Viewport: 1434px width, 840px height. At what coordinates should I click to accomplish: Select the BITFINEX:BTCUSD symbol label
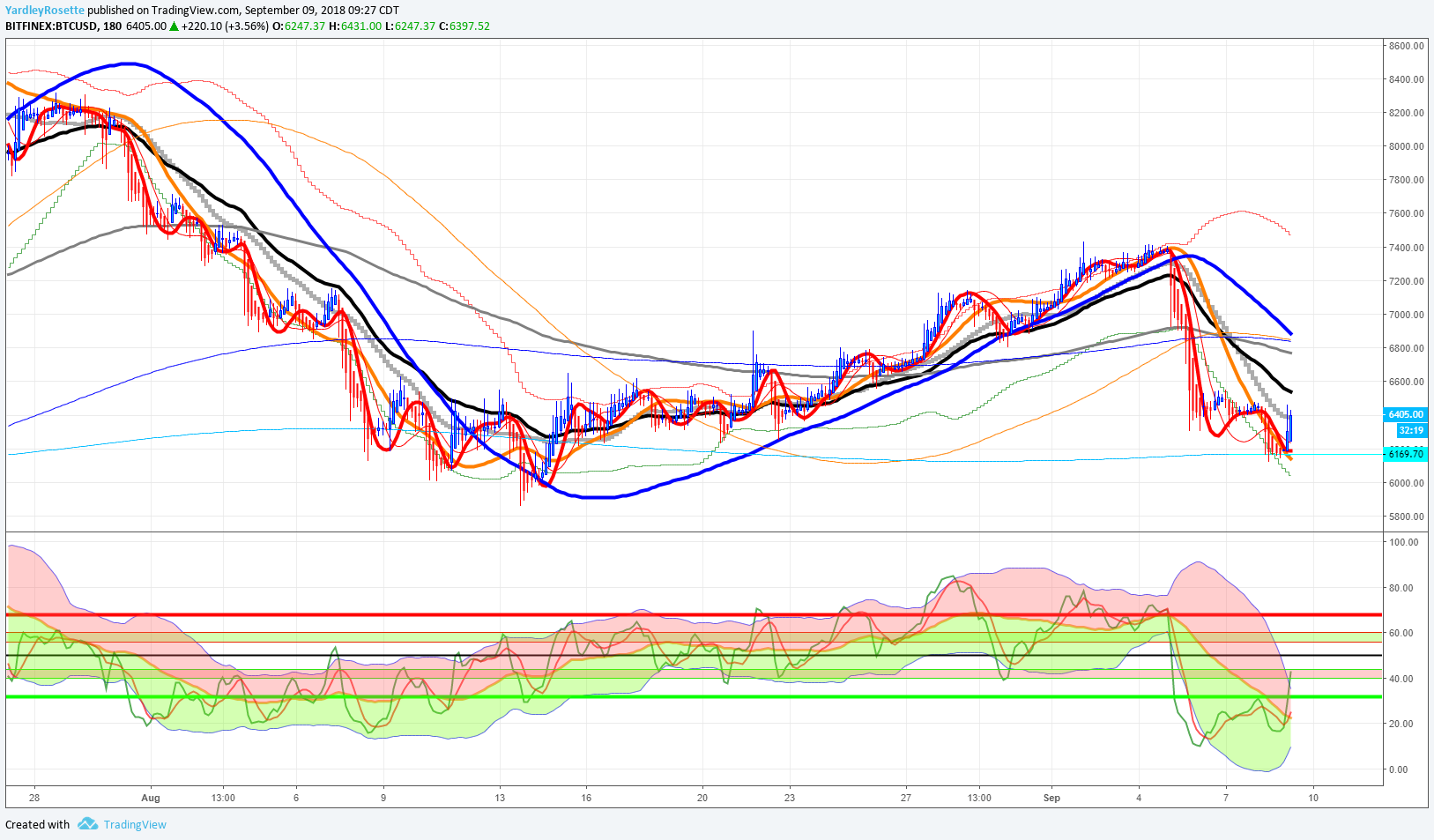coord(51,26)
